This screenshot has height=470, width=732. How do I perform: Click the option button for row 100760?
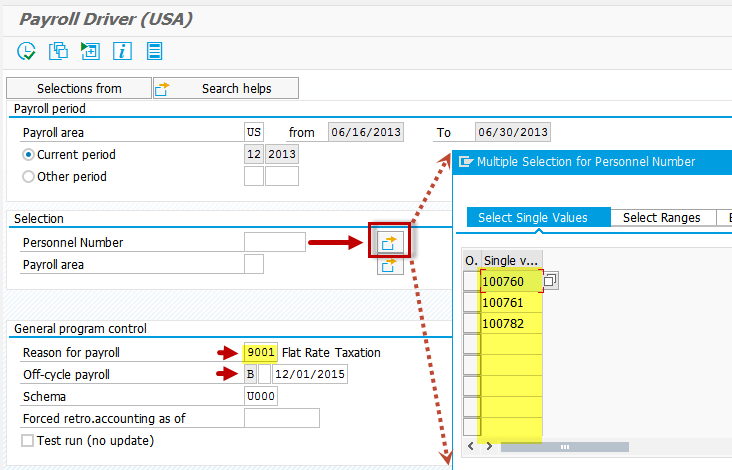tap(472, 281)
